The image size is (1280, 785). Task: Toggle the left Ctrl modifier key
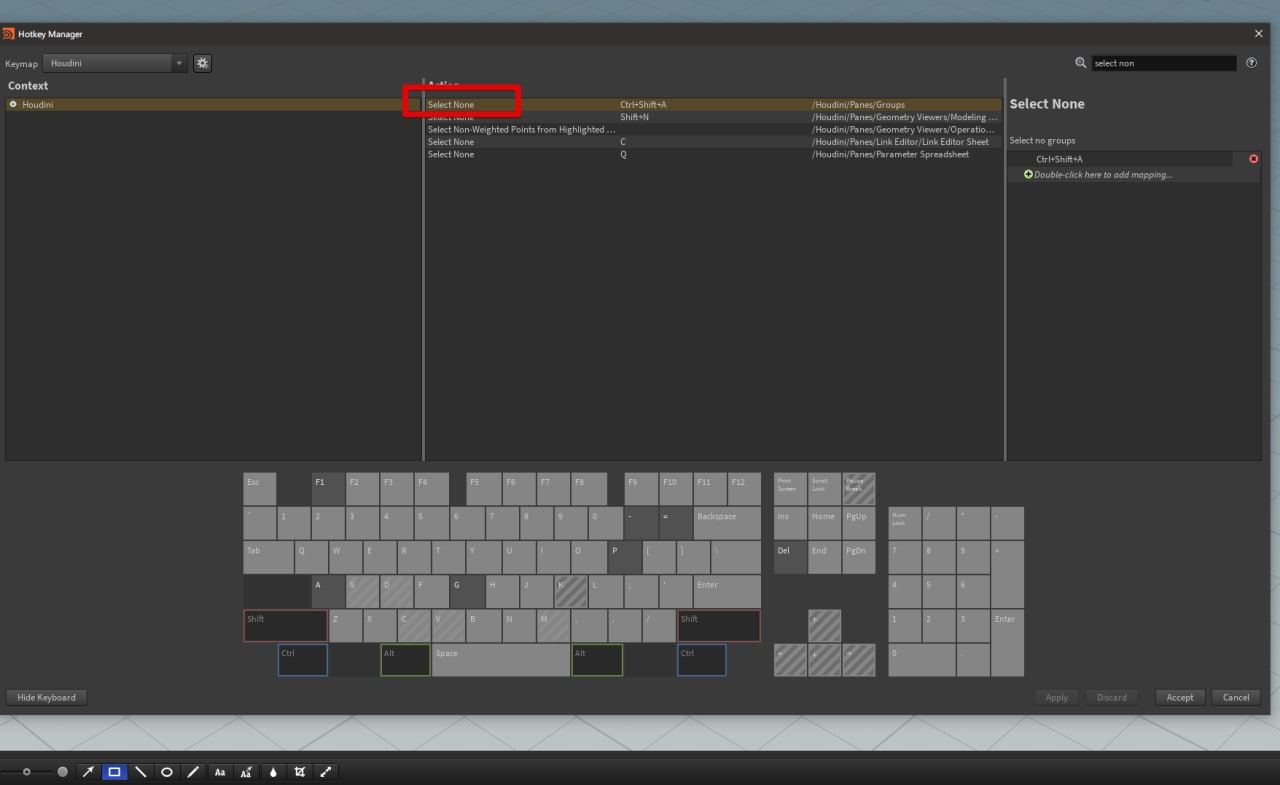[x=303, y=660]
